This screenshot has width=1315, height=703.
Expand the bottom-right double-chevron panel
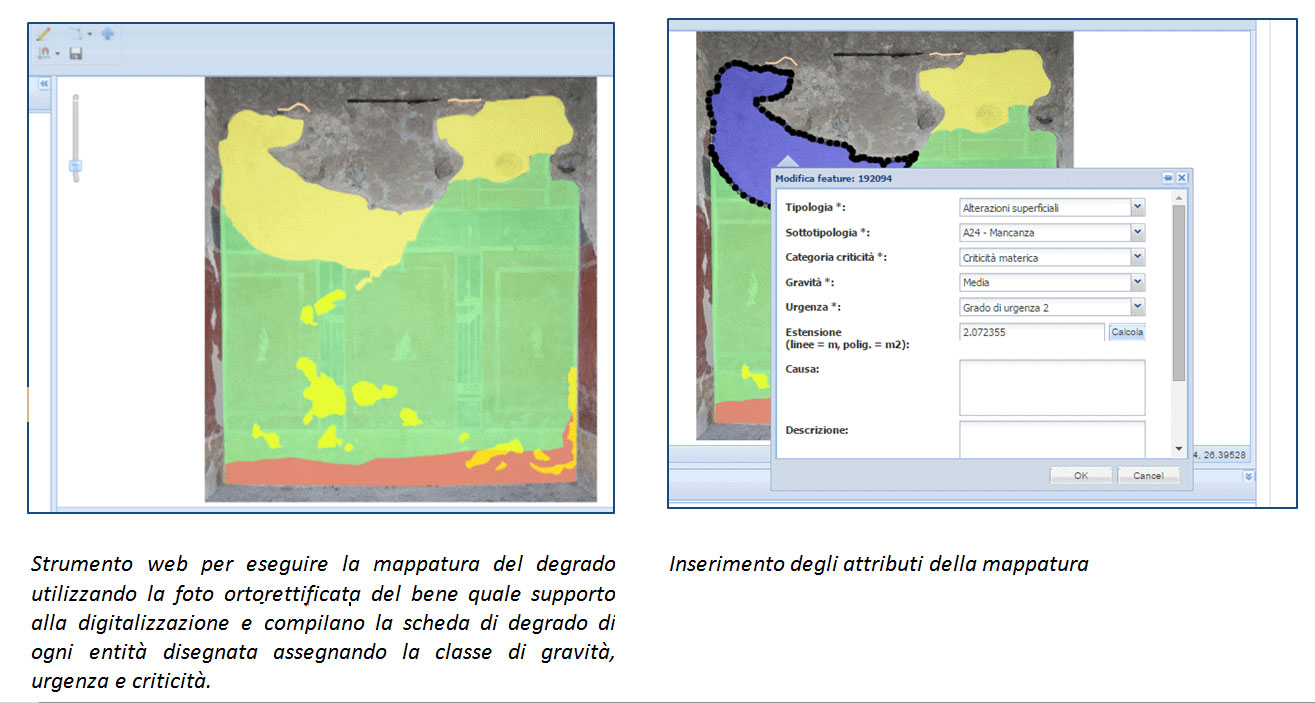(x=1248, y=477)
